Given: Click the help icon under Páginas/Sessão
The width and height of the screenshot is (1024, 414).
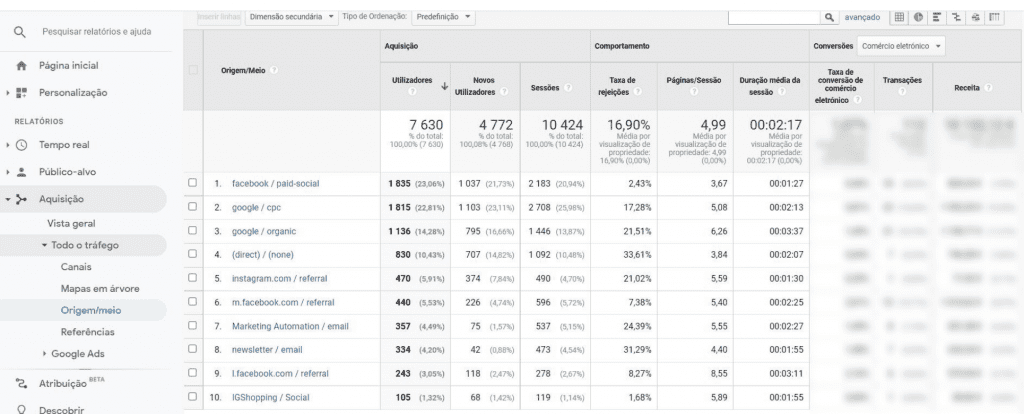Looking at the screenshot, I should [694, 92].
